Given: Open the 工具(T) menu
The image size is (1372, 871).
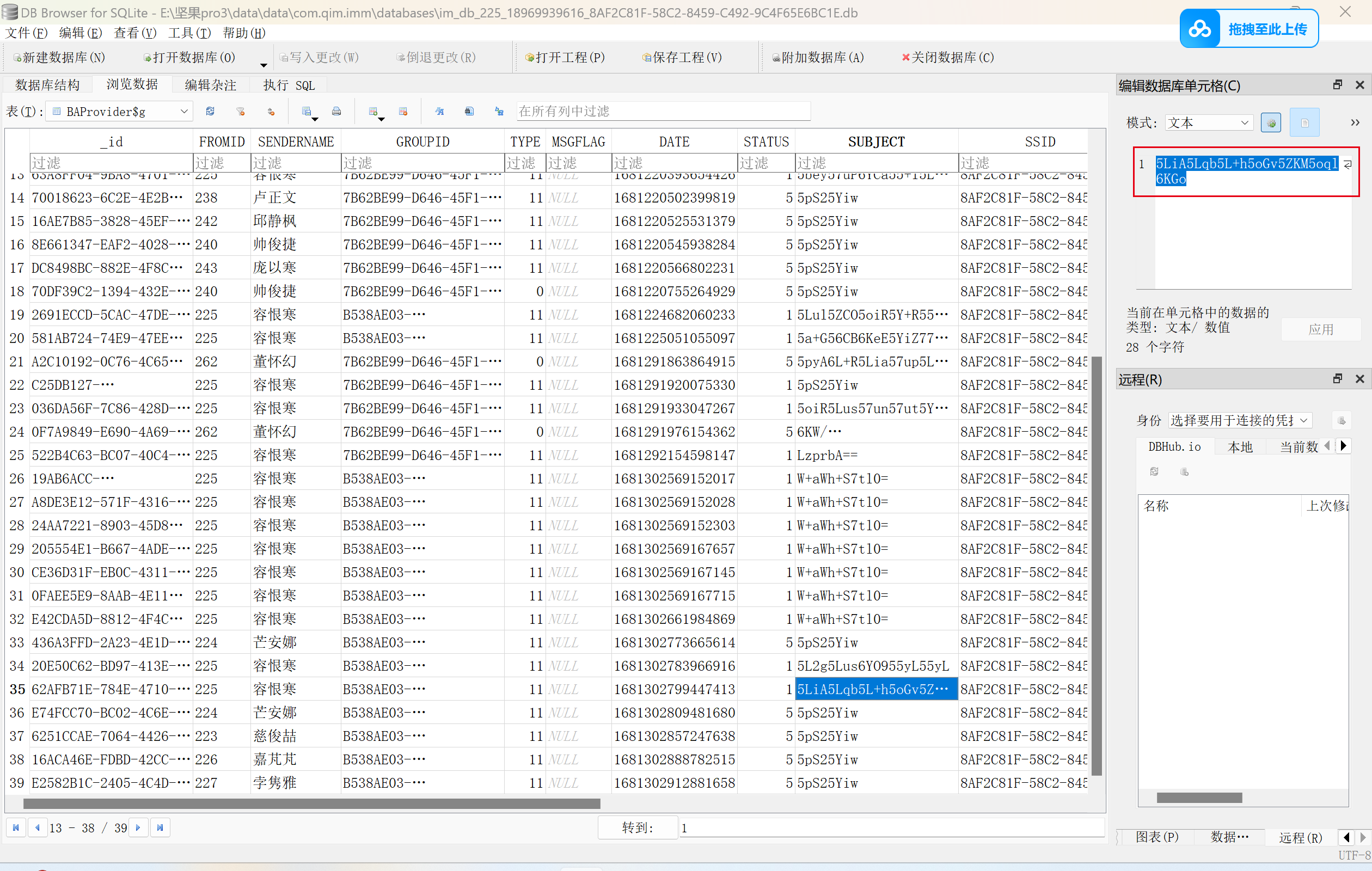Looking at the screenshot, I should (x=189, y=33).
